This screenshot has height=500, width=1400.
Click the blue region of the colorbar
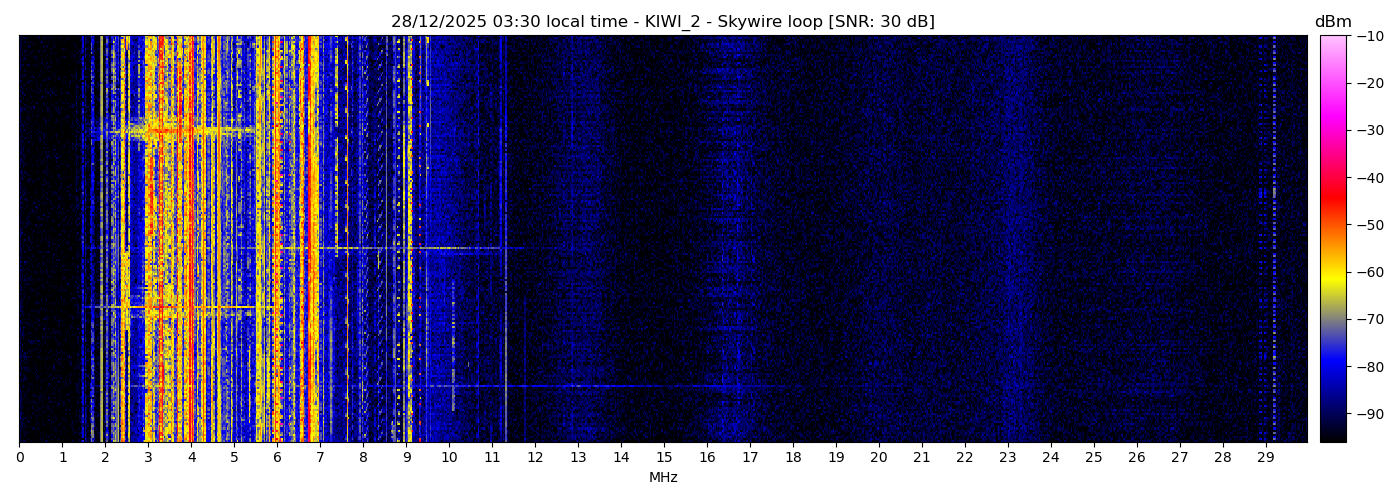(1333, 367)
